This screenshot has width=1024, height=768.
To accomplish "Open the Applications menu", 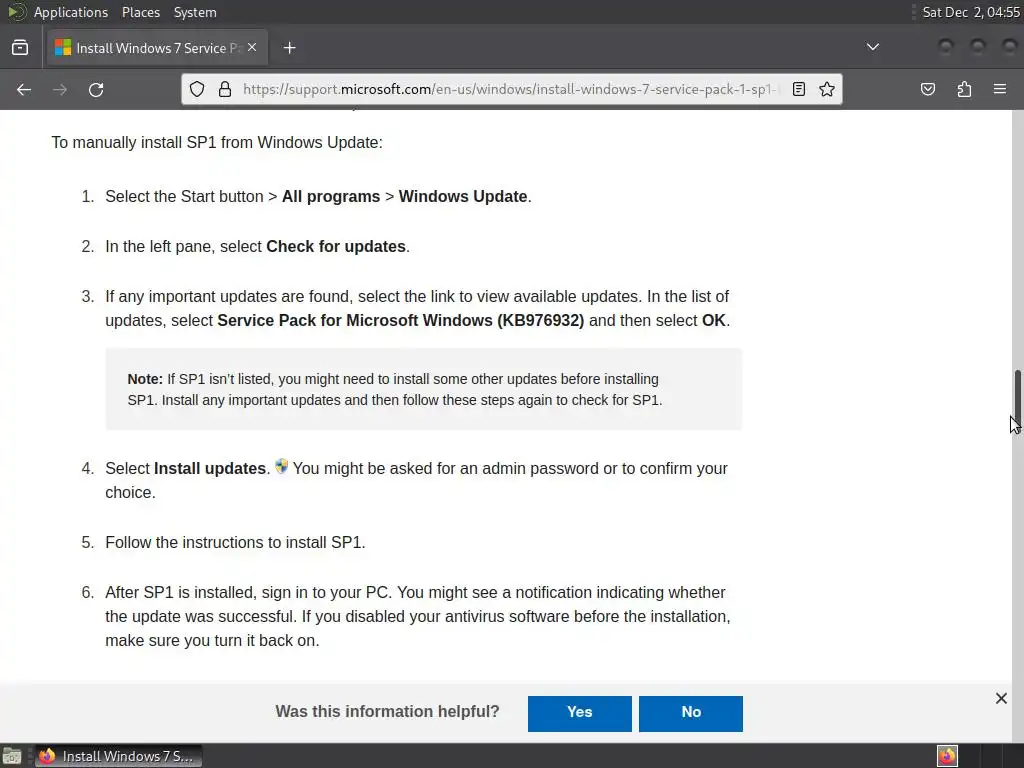I will (x=71, y=12).
